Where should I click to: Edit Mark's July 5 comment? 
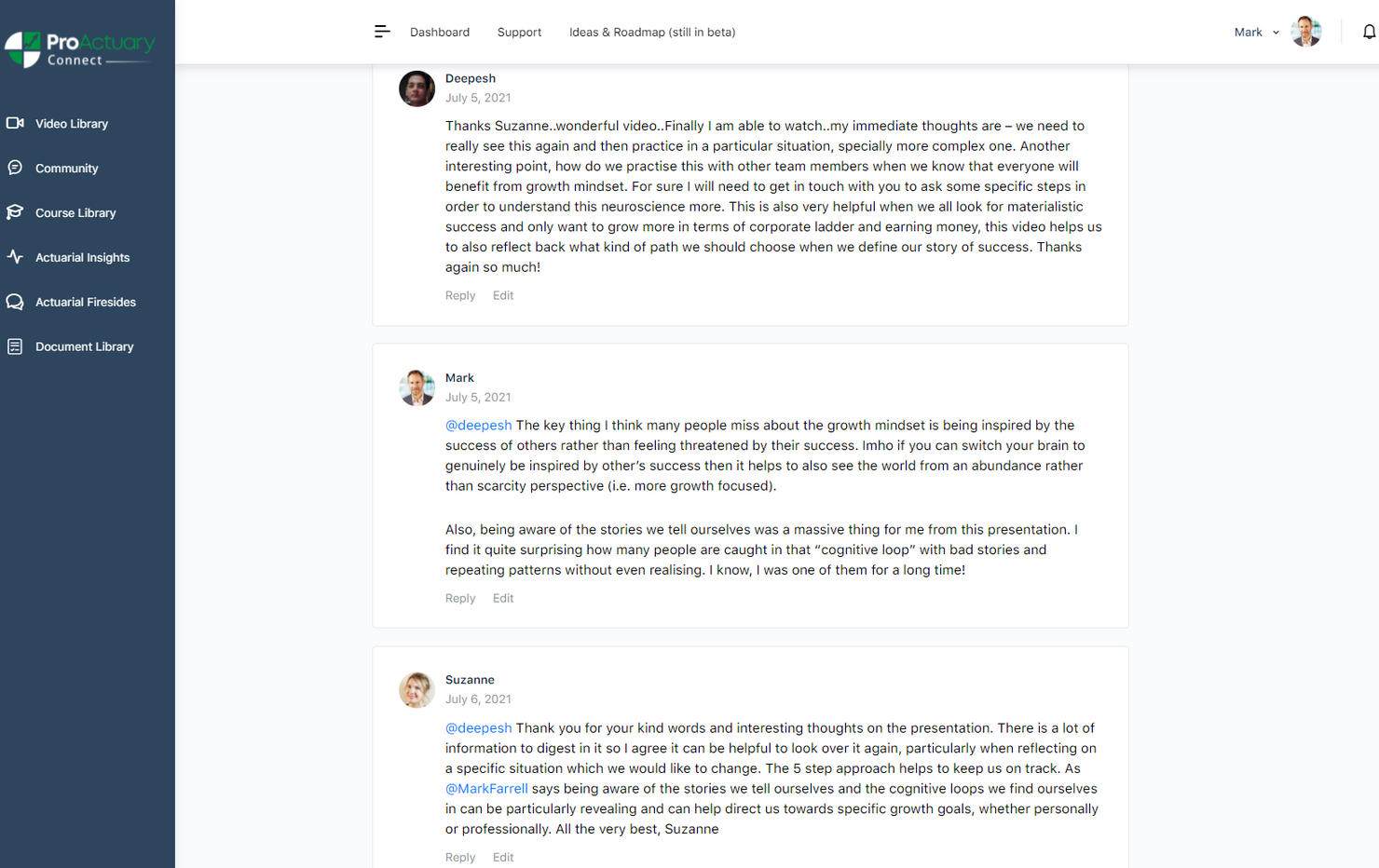[502, 598]
